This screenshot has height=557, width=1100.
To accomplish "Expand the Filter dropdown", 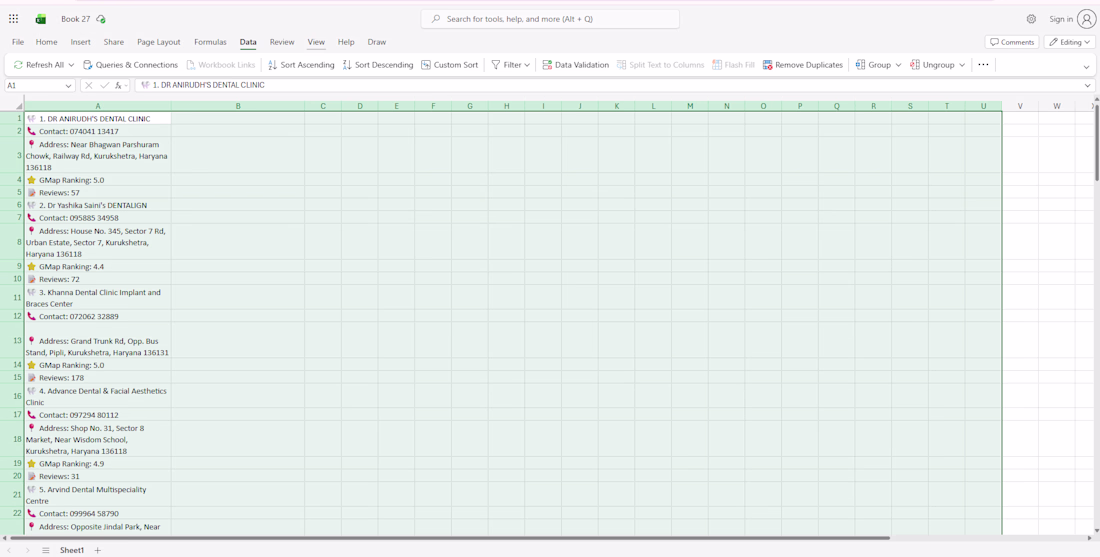I will click(x=527, y=65).
